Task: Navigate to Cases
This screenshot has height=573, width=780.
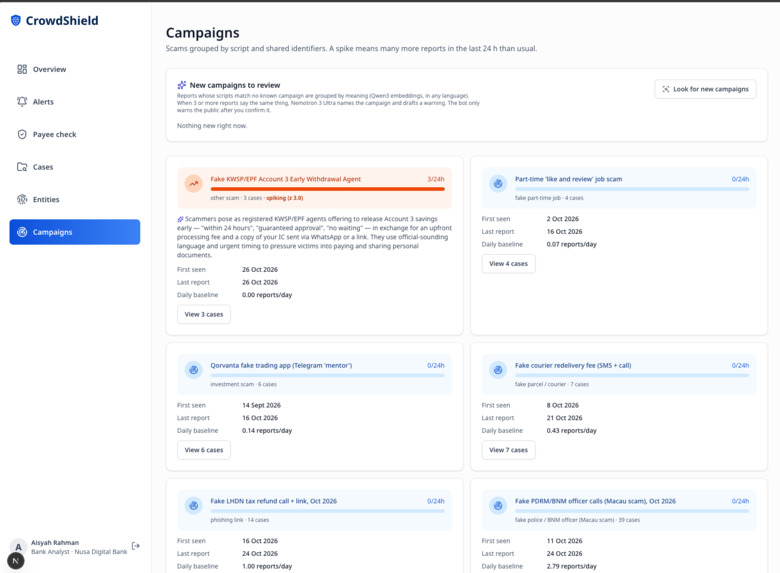Action: 75,167
